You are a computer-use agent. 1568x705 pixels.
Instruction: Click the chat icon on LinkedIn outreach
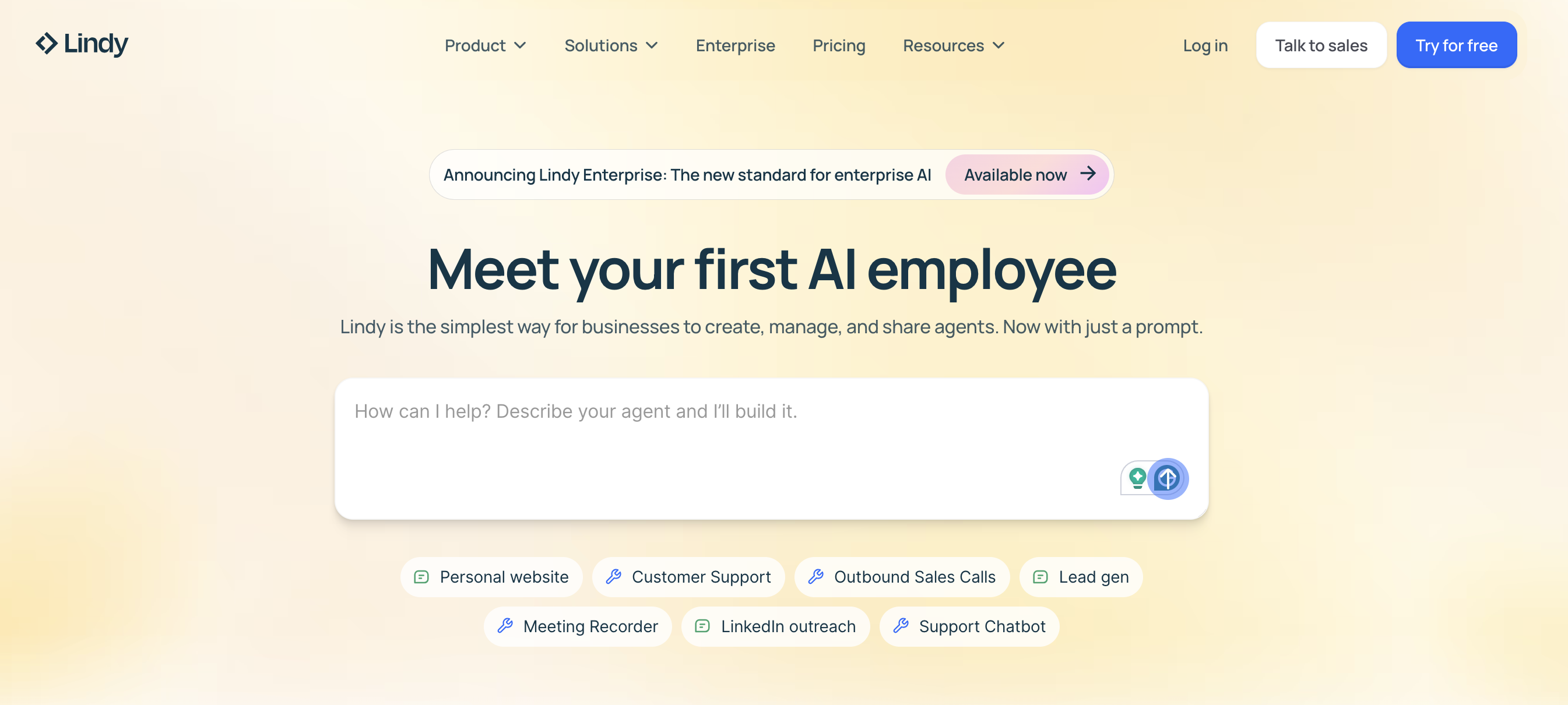pyautogui.click(x=702, y=626)
